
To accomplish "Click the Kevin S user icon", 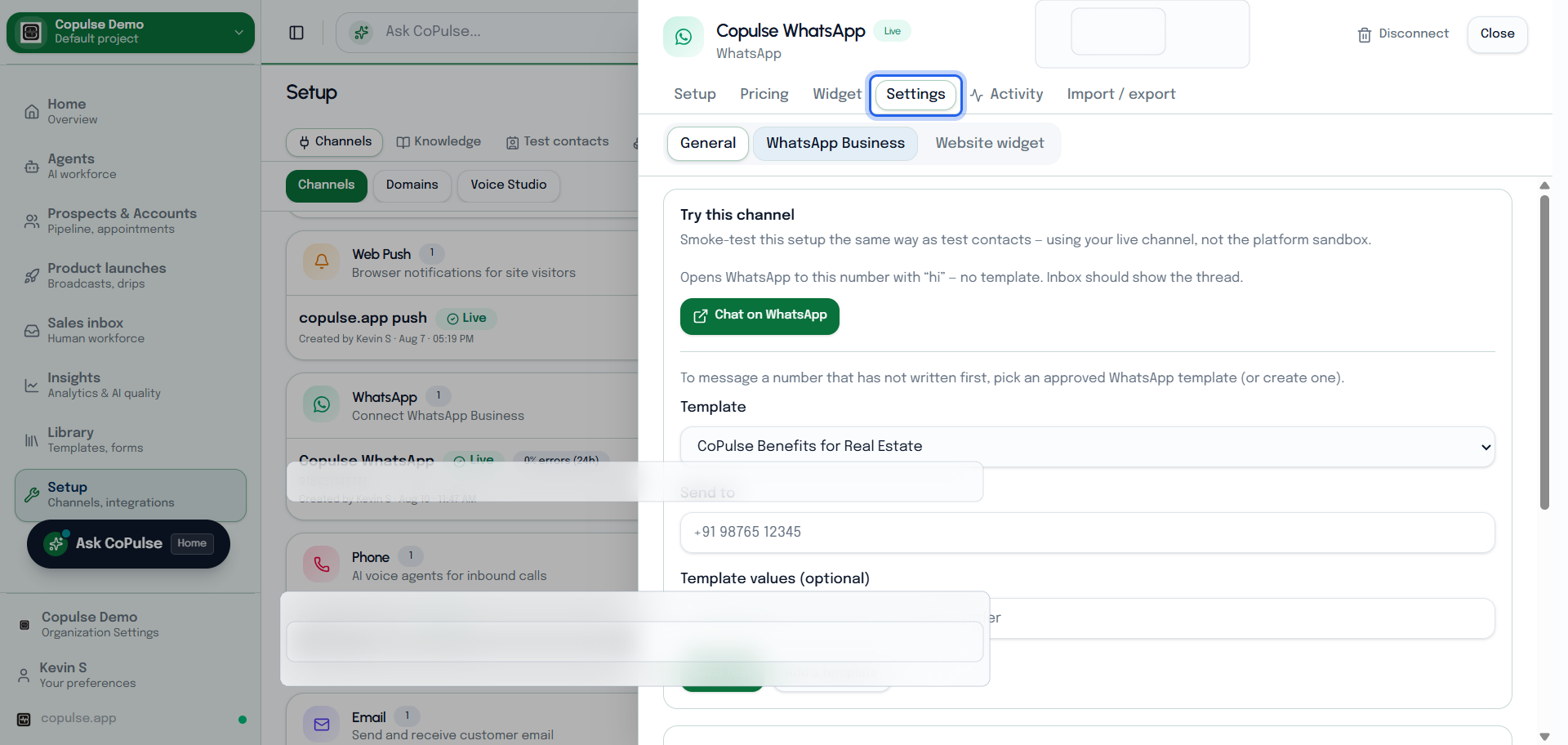I will pos(24,676).
